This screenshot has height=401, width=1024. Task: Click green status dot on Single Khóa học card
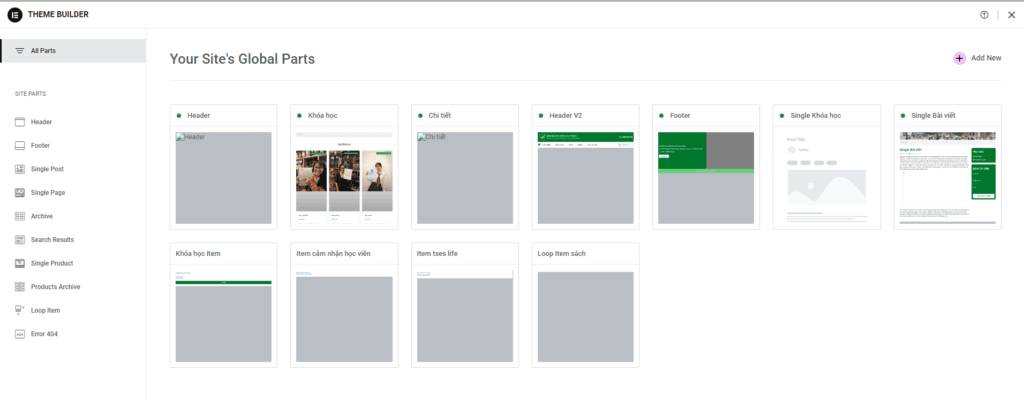pos(782,116)
